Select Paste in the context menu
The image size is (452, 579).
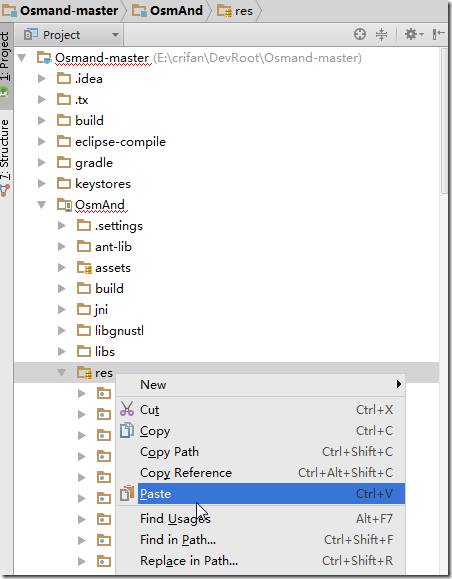click(x=260, y=494)
